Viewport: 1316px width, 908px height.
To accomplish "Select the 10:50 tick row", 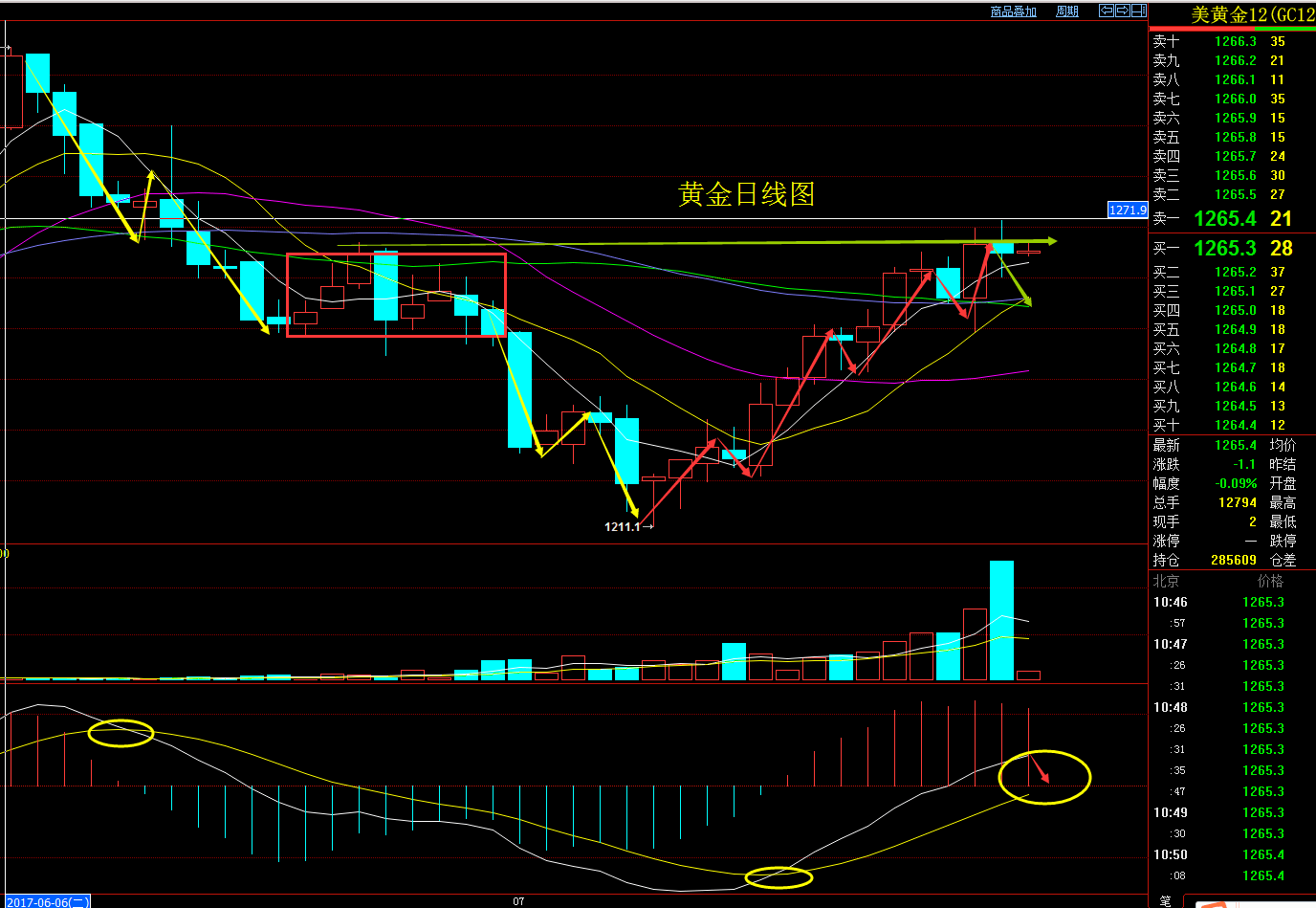I will 1232,854.
